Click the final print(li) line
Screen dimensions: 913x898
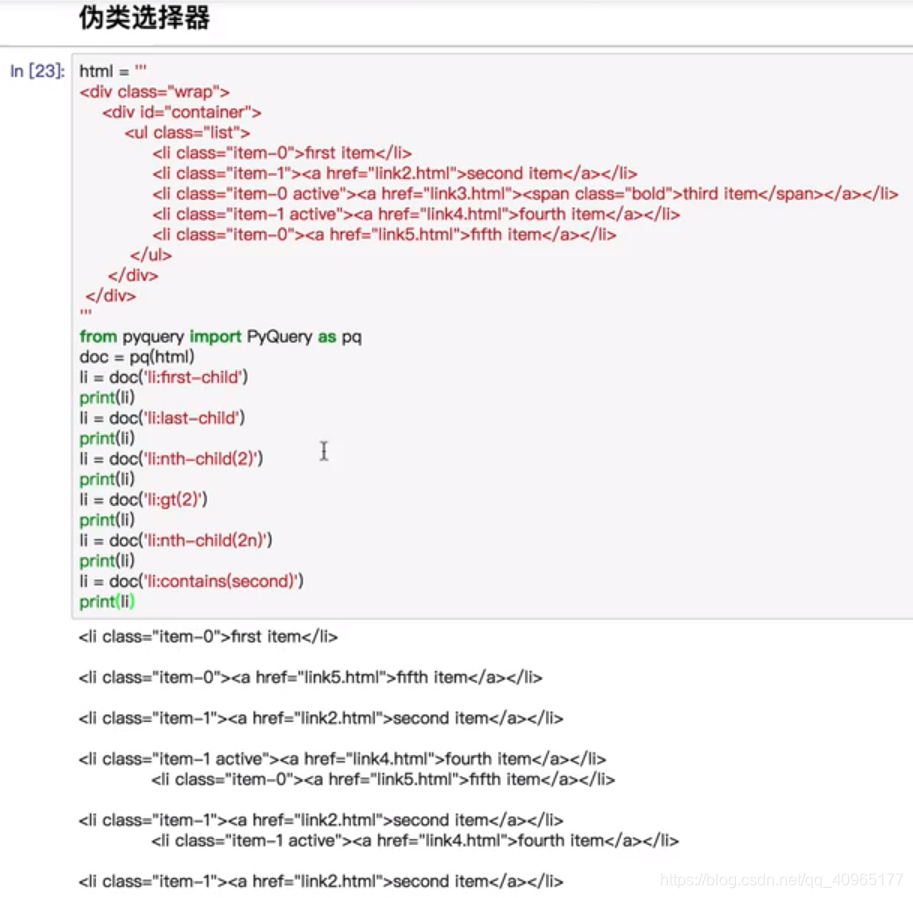(107, 602)
